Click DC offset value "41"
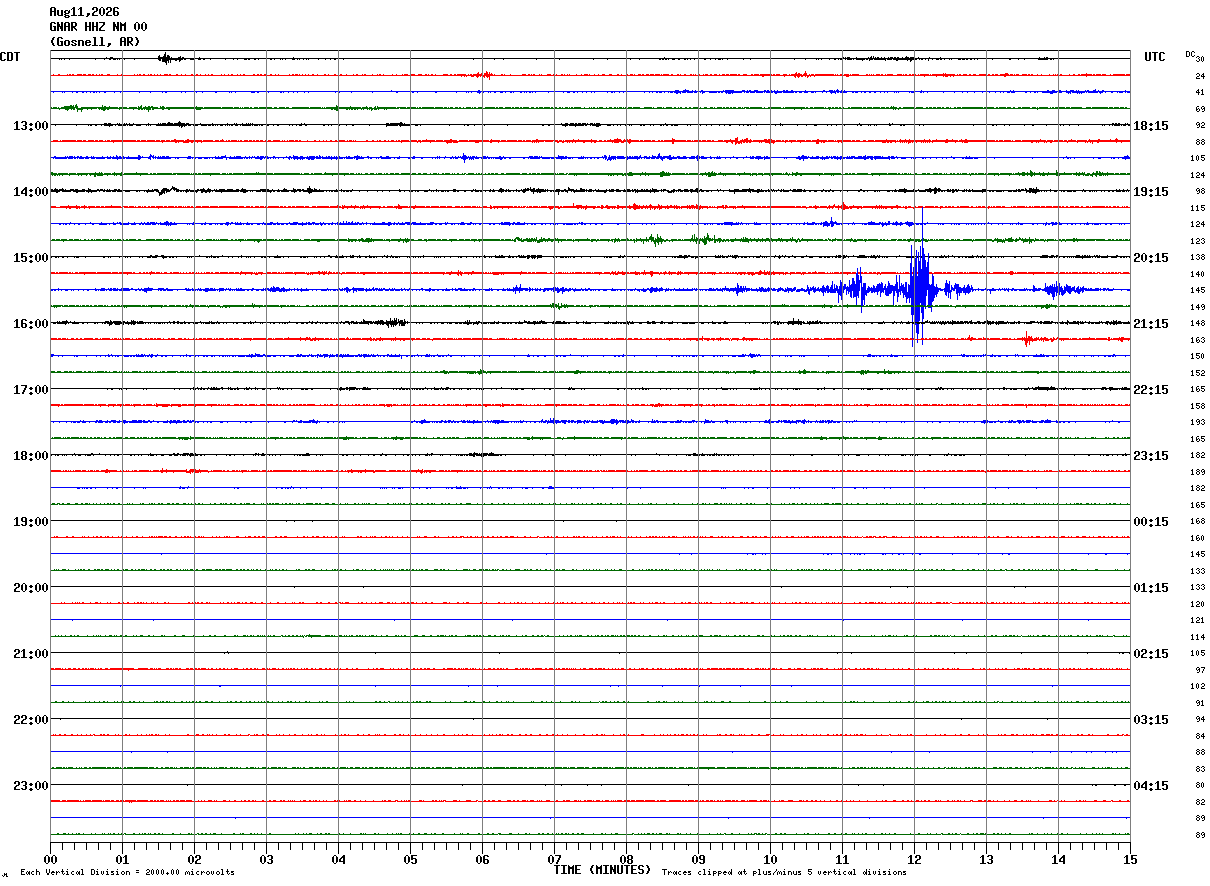 coord(1200,93)
